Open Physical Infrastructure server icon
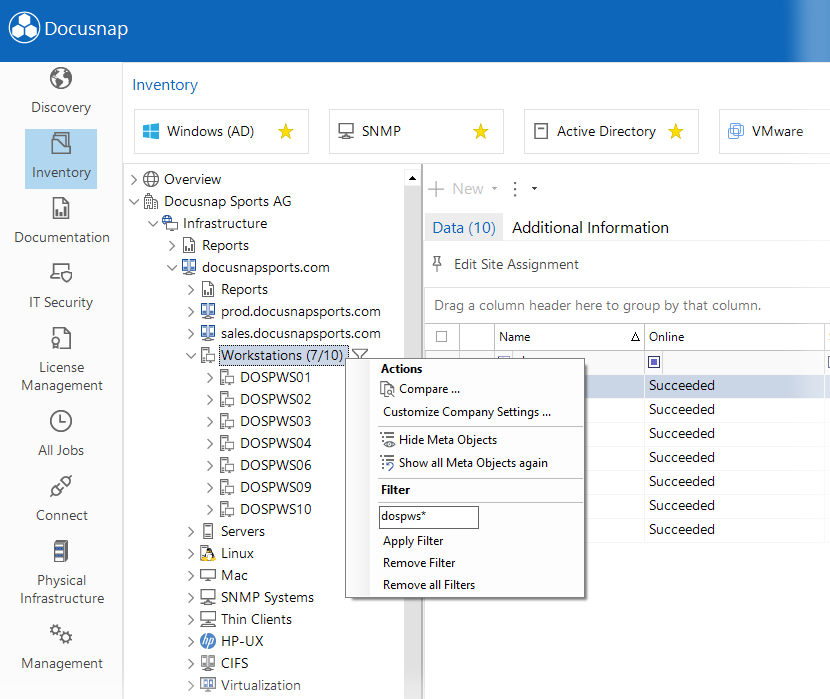Screen dimensions: 830x699 coord(61,551)
